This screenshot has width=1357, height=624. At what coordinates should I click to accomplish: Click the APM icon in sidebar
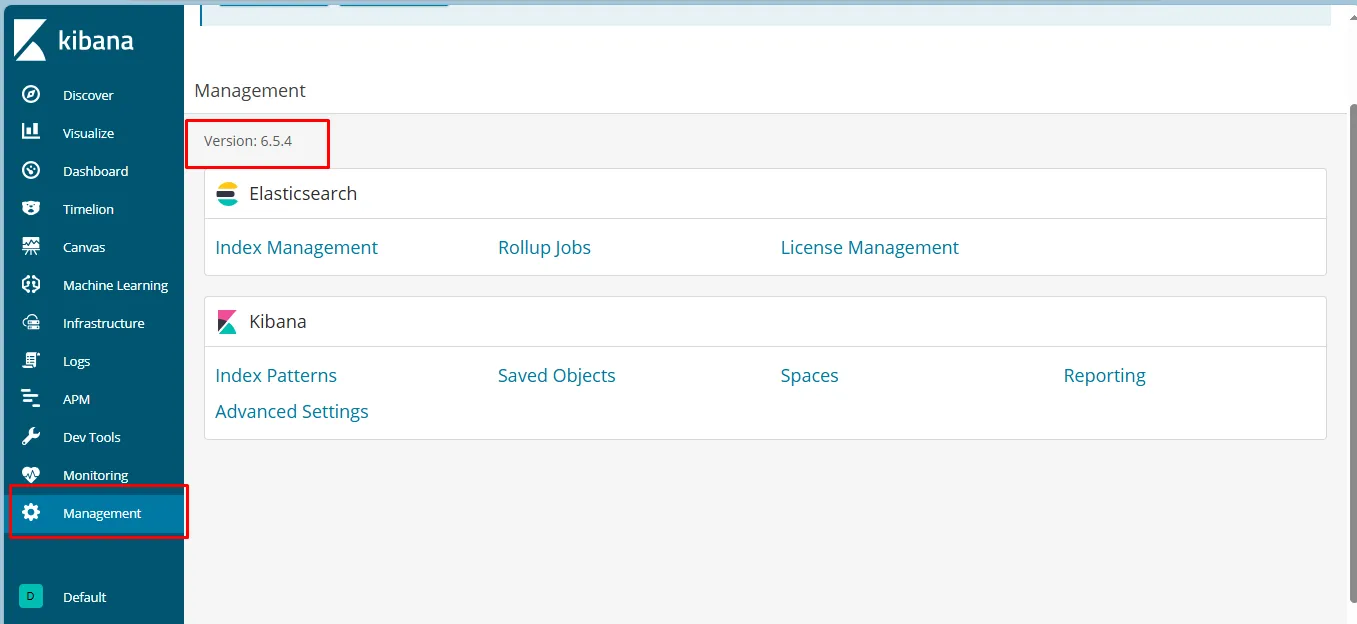31,398
